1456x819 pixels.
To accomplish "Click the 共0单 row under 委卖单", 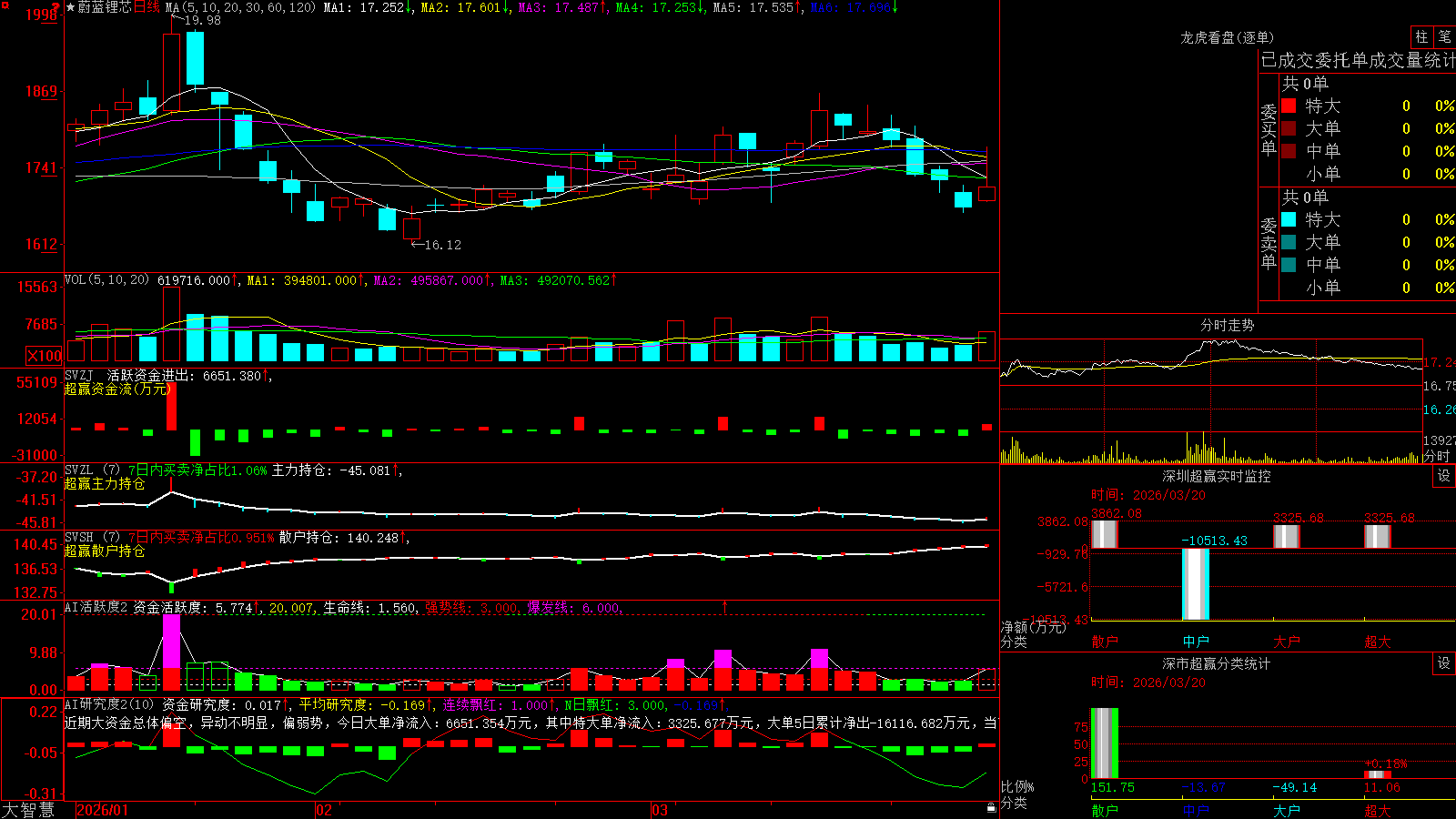I will point(1305,197).
